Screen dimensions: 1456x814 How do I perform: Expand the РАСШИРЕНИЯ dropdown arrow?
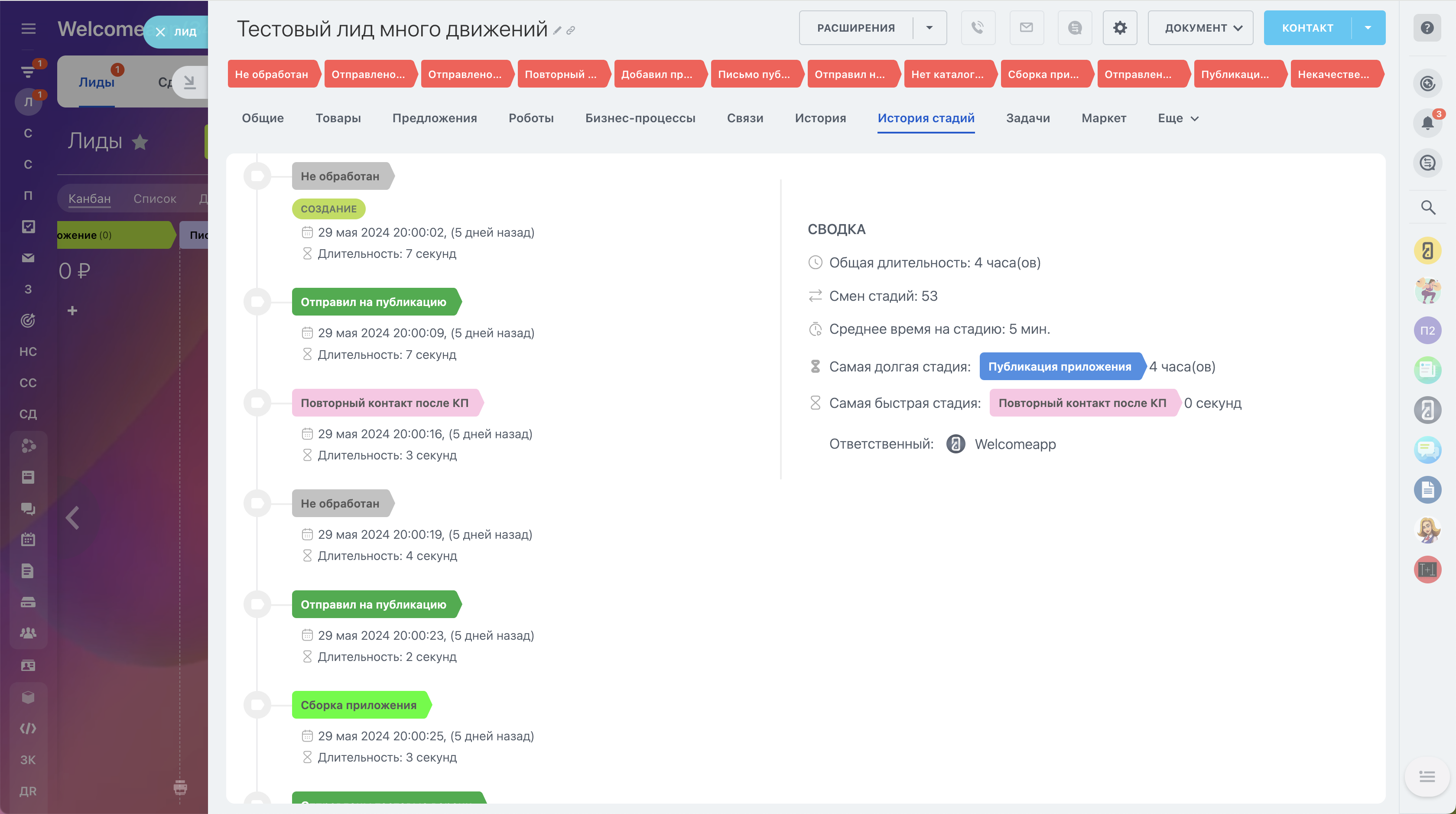929,28
